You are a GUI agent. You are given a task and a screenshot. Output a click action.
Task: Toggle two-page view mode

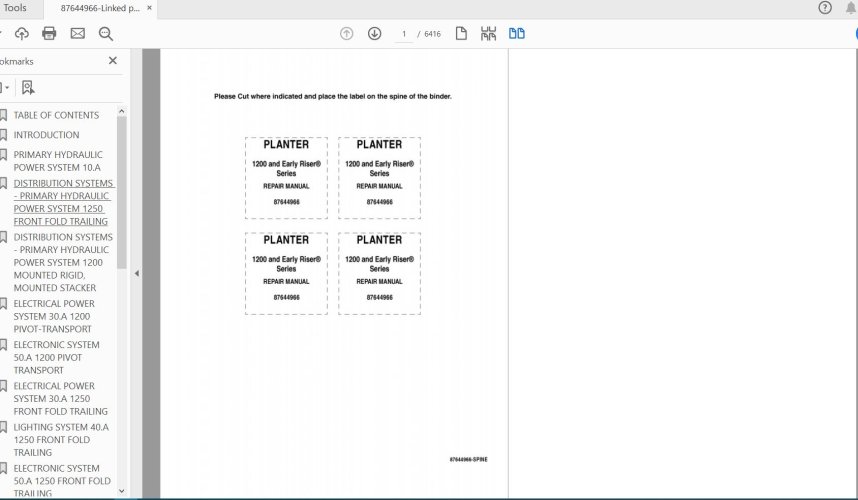point(516,34)
